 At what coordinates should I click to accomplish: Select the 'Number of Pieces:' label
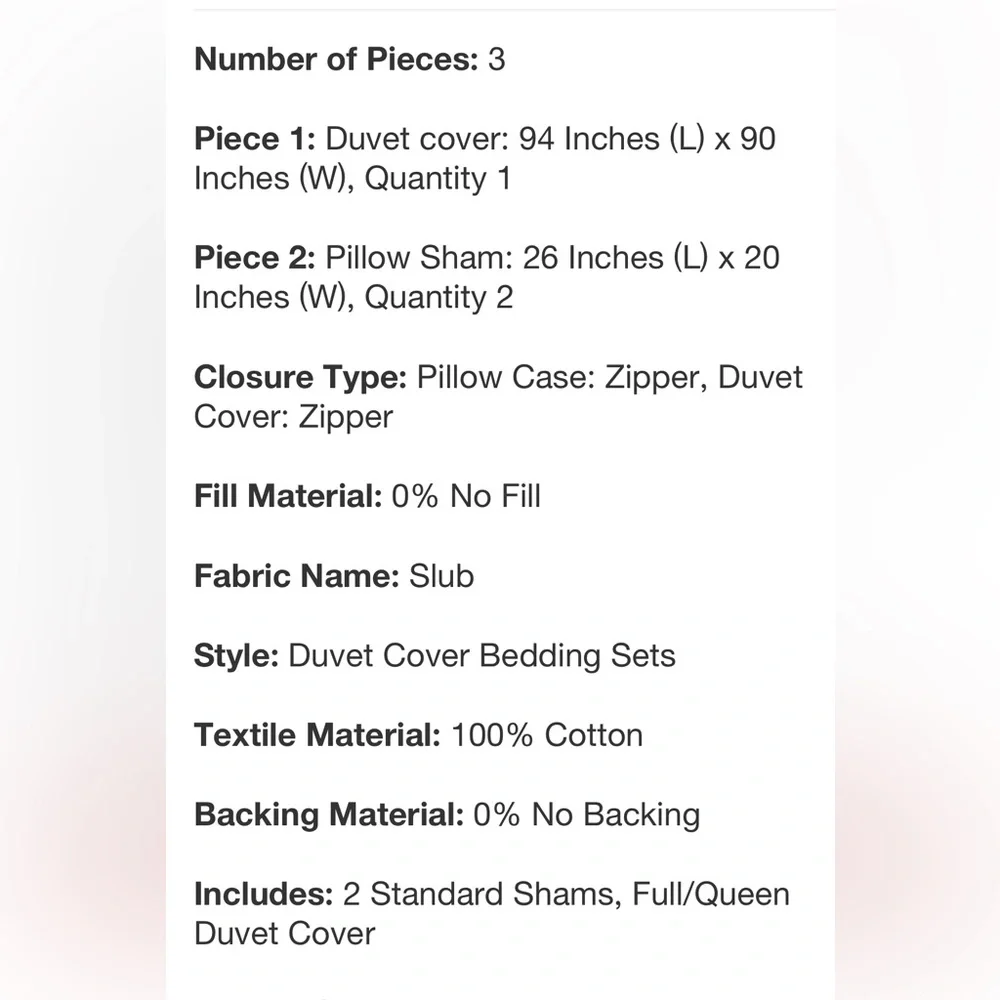click(x=336, y=59)
